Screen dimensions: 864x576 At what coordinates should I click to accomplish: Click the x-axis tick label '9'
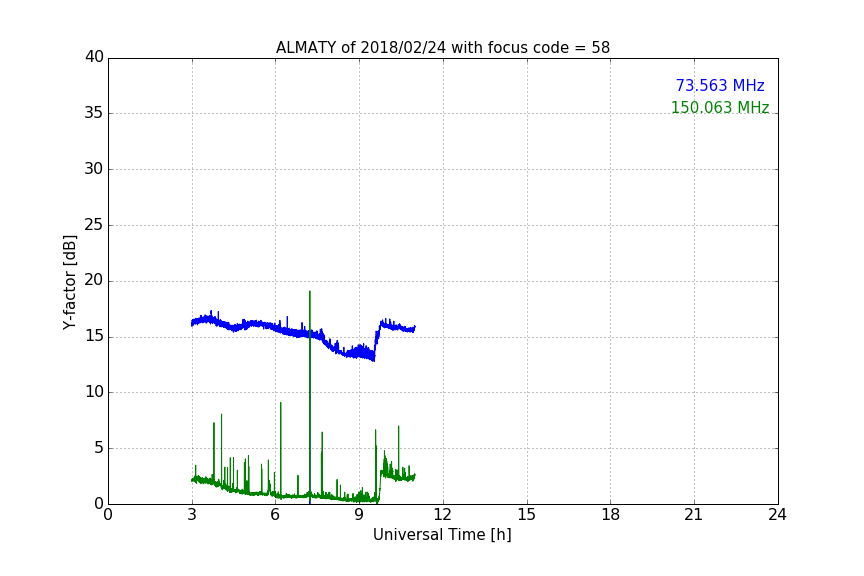tap(359, 515)
